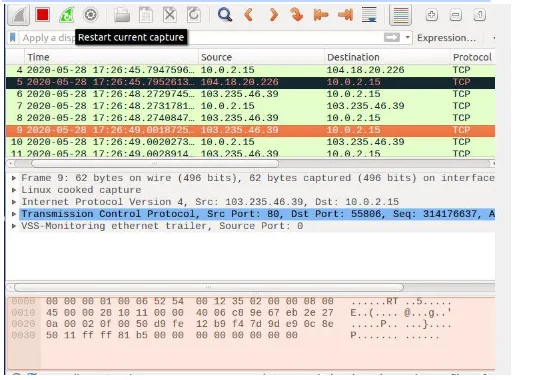Go to specified packet curved arrow

[x=297, y=15]
